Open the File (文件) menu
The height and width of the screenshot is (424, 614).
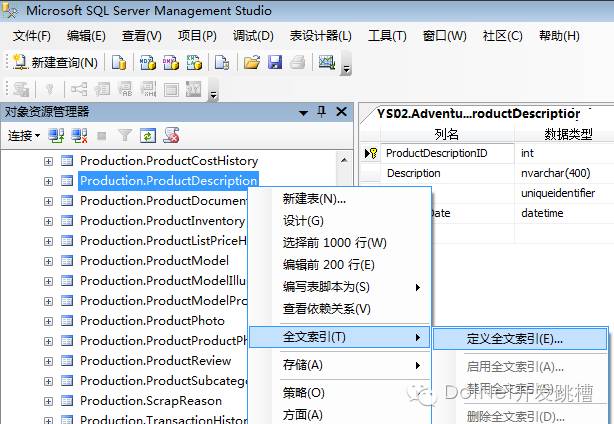(x=32, y=36)
